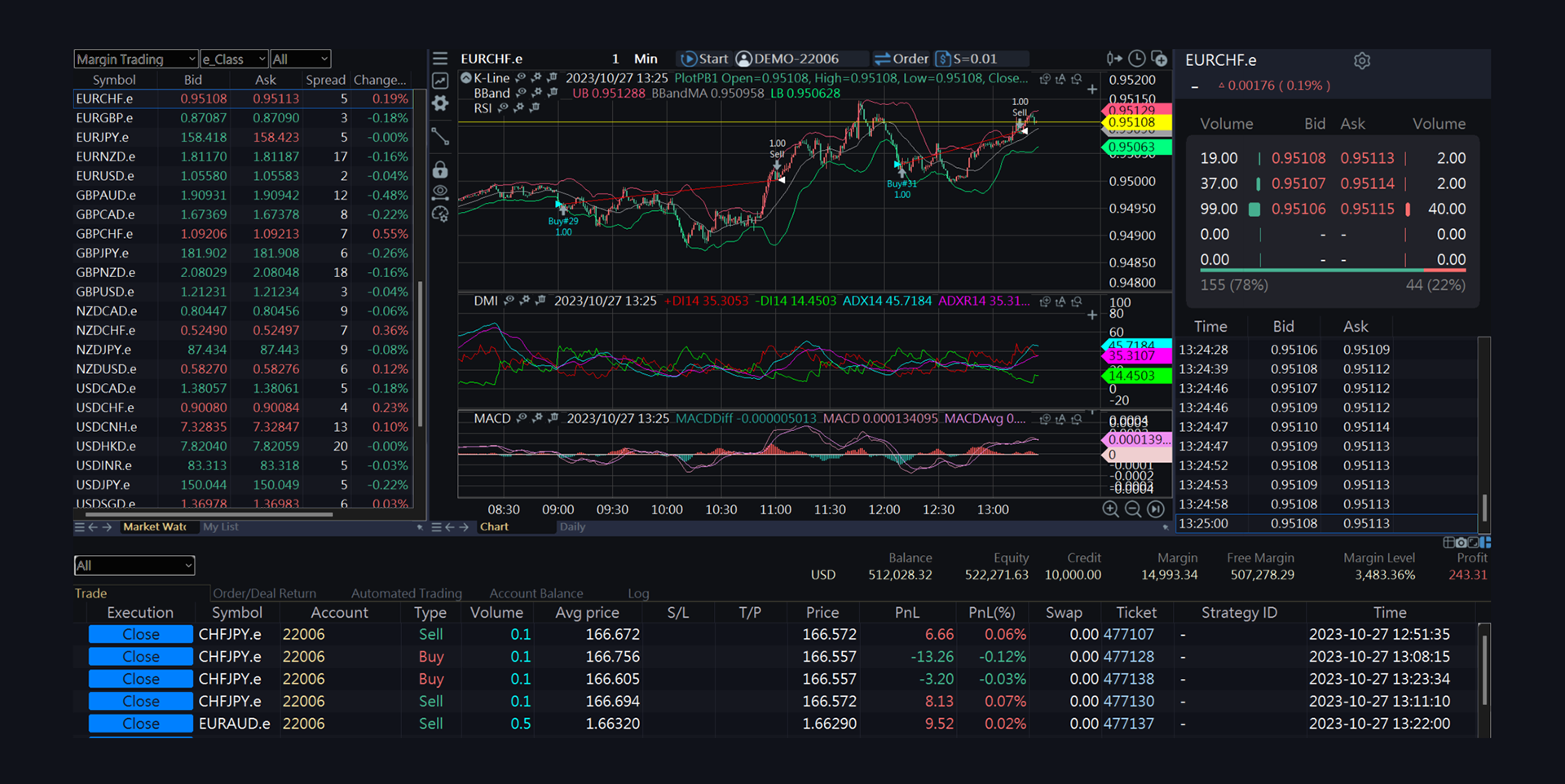
Task: Open chart settings gear in left toolbar
Action: 440,104
